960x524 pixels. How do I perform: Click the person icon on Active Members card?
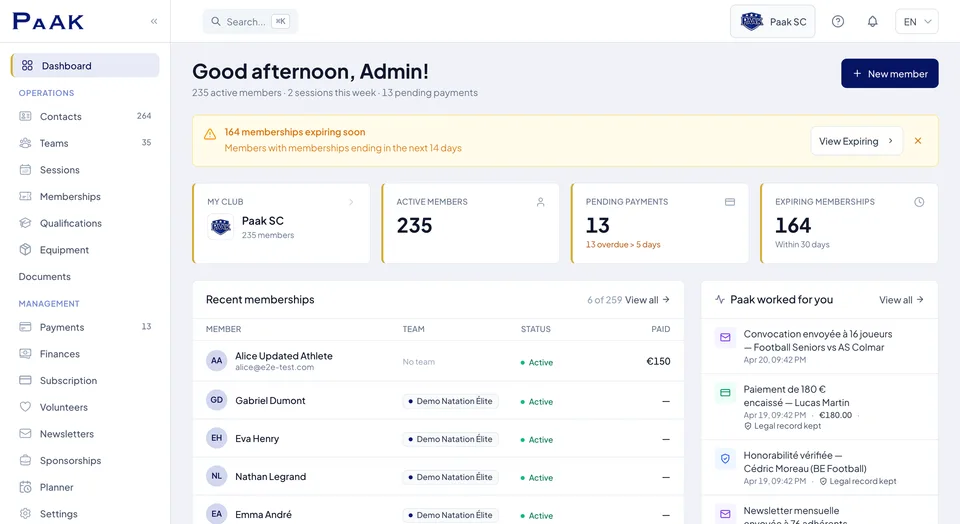(x=541, y=202)
